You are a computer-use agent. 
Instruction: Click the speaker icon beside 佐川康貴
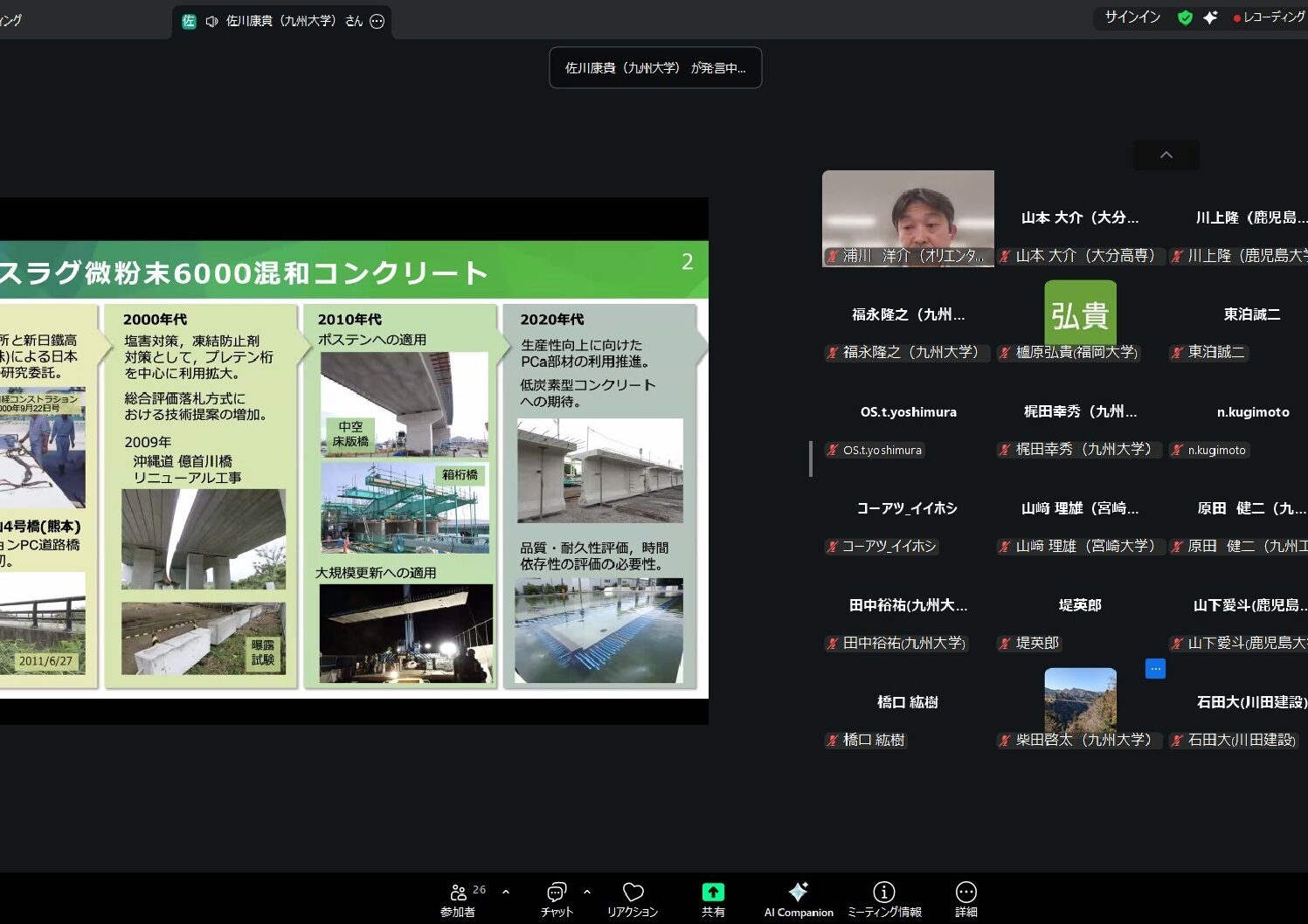tap(211, 21)
